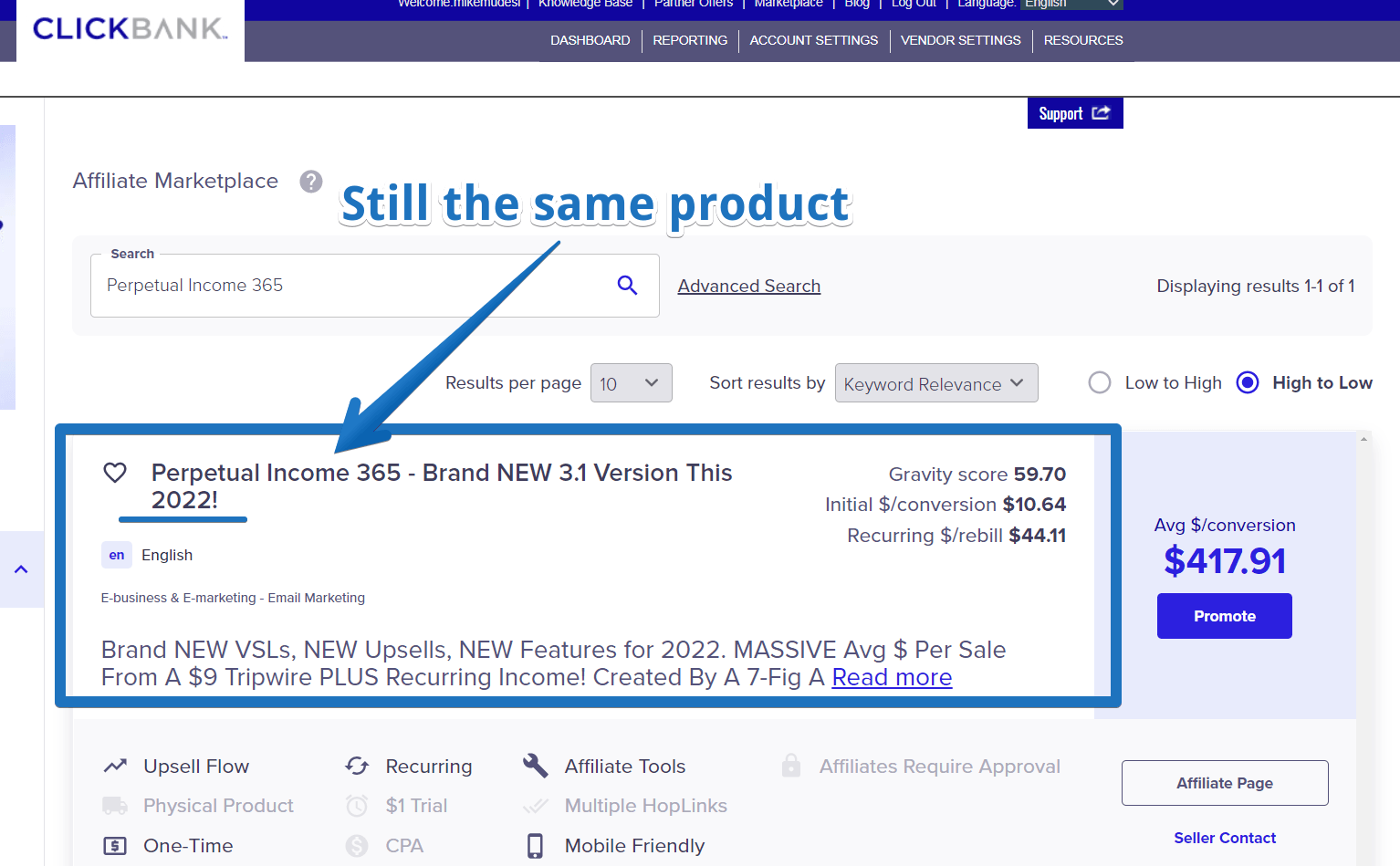Click the ClickBank logo
Image resolution: width=1400 pixels, height=866 pixels.
[131, 28]
